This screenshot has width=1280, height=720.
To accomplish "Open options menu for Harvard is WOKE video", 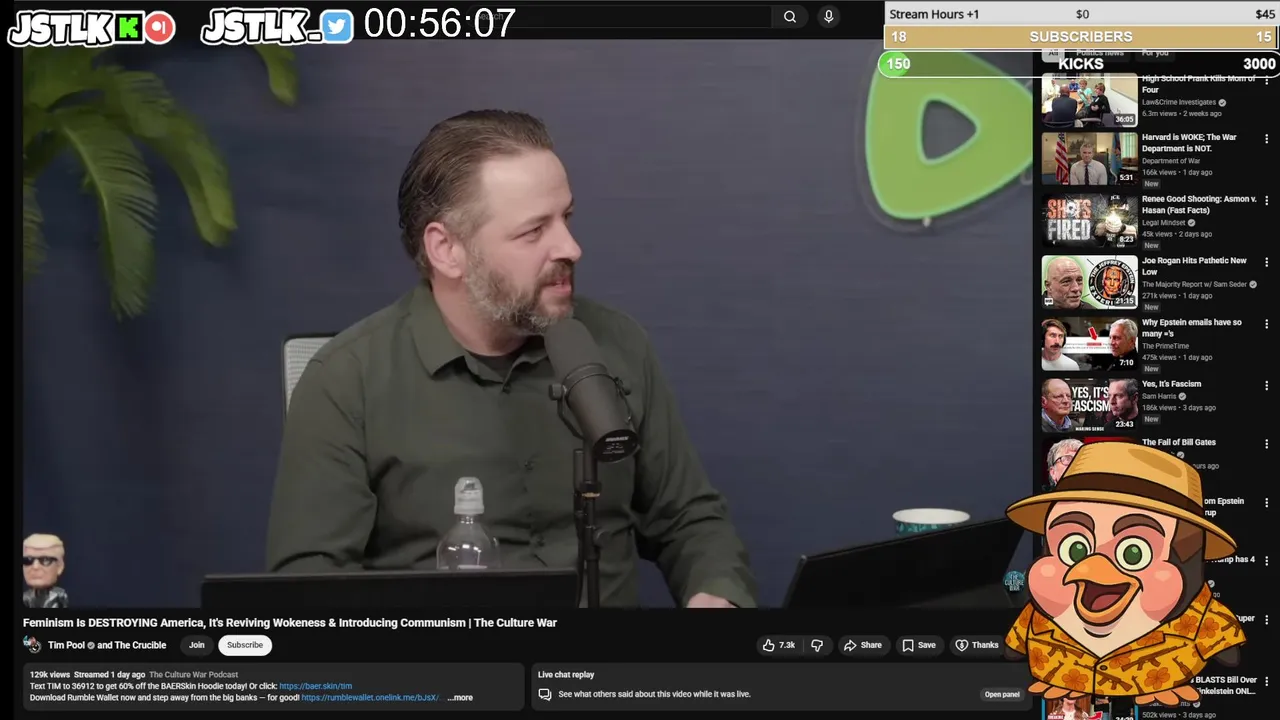I will point(1267,140).
